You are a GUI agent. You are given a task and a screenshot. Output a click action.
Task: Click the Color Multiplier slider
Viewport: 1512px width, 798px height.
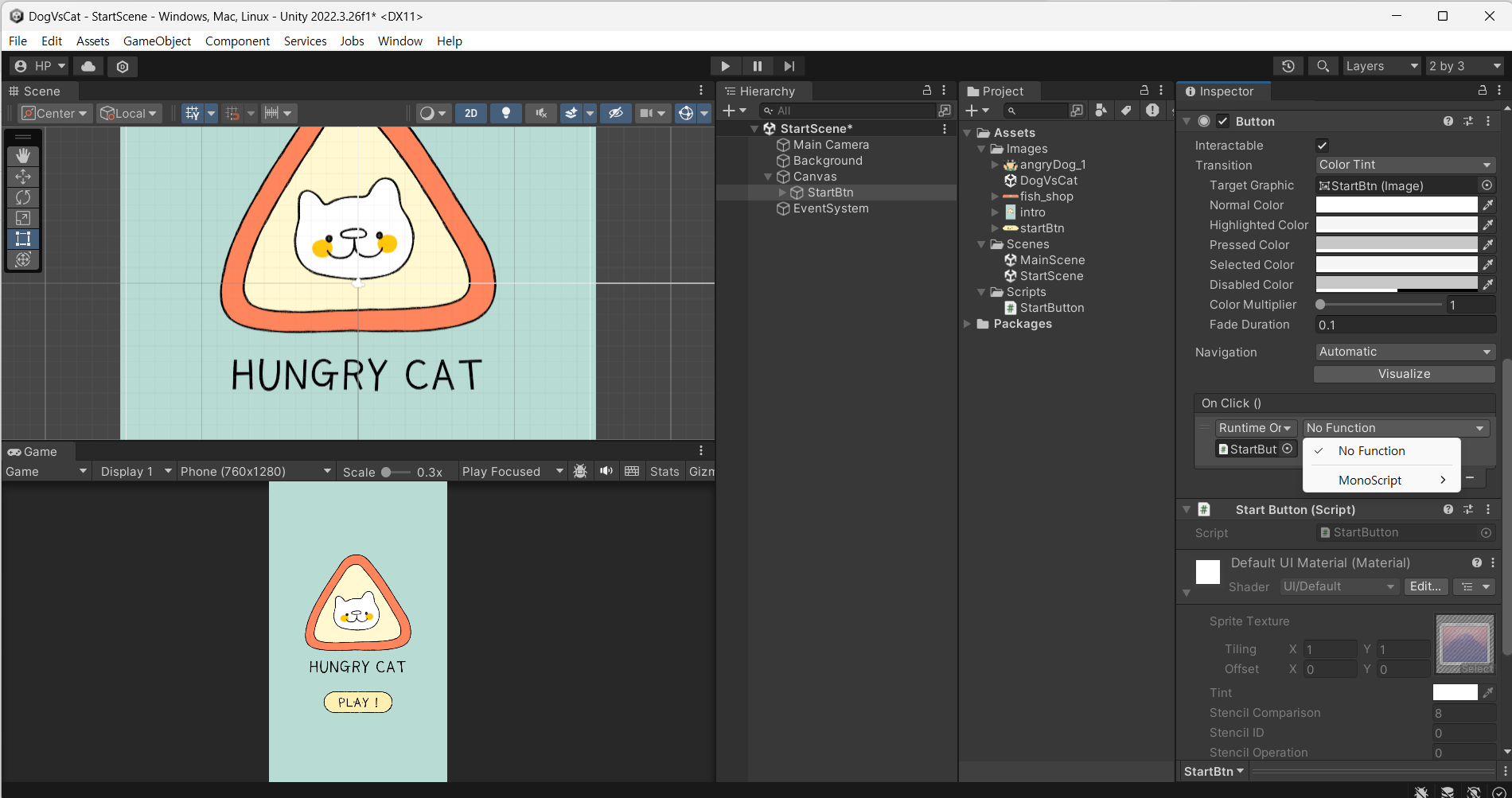[x=1379, y=305]
